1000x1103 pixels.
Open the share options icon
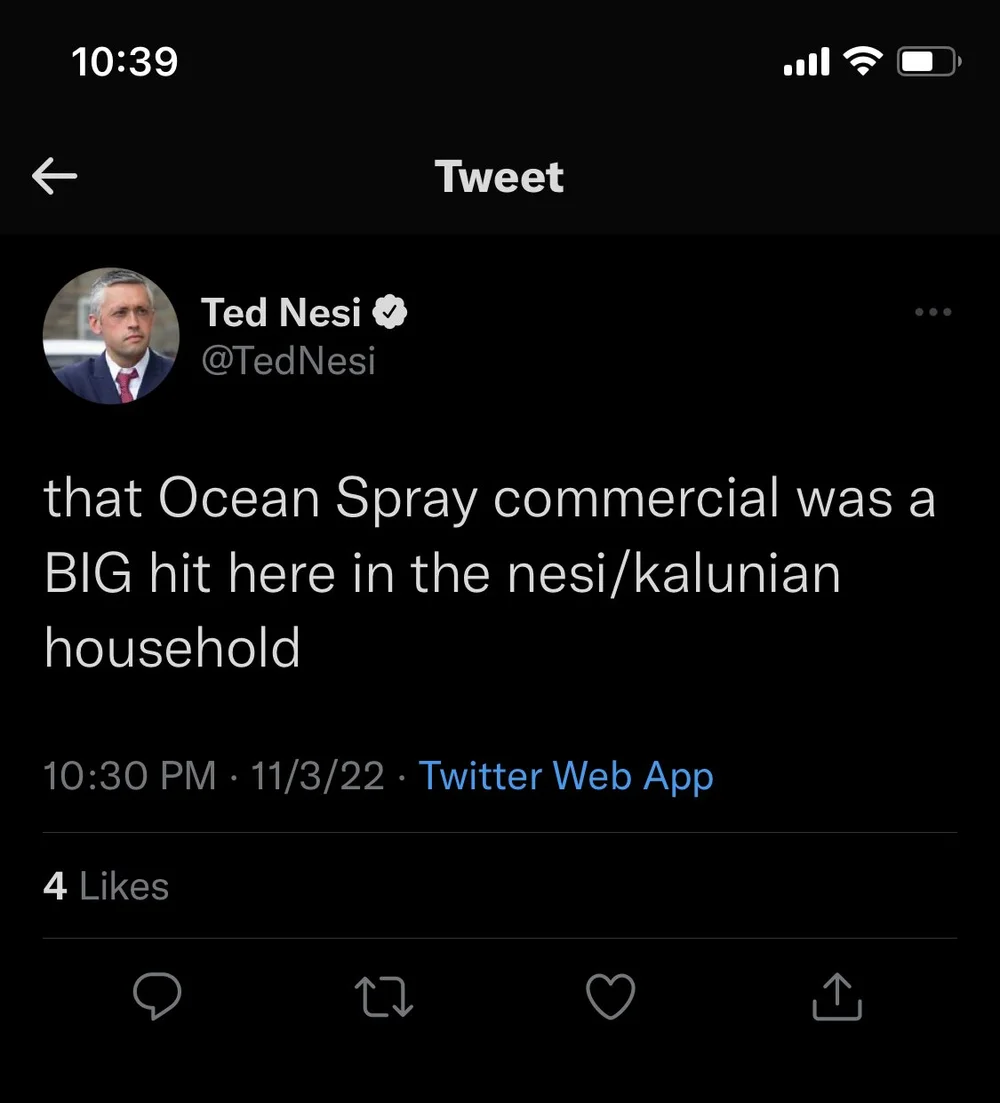[837, 996]
